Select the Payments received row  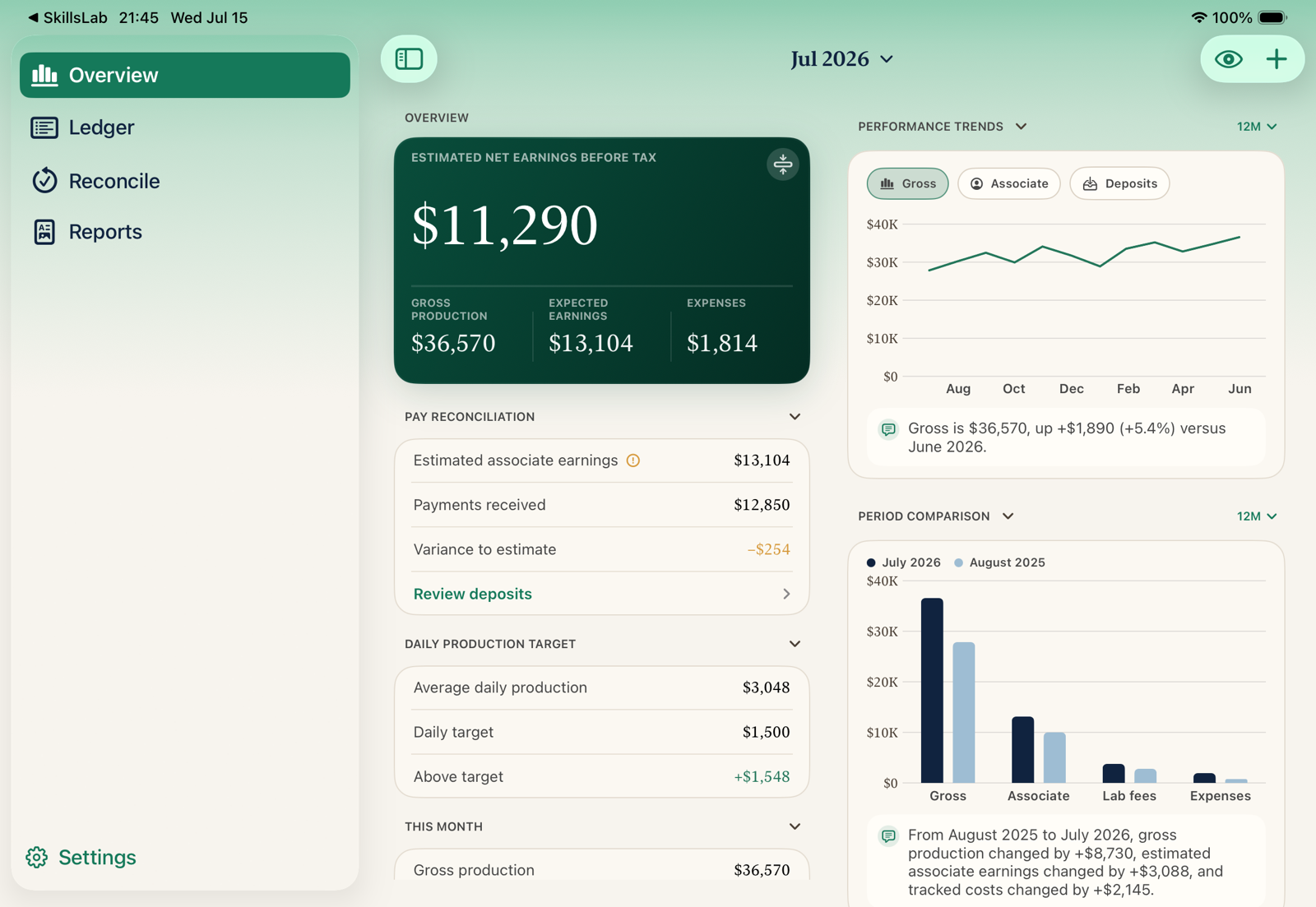click(601, 505)
